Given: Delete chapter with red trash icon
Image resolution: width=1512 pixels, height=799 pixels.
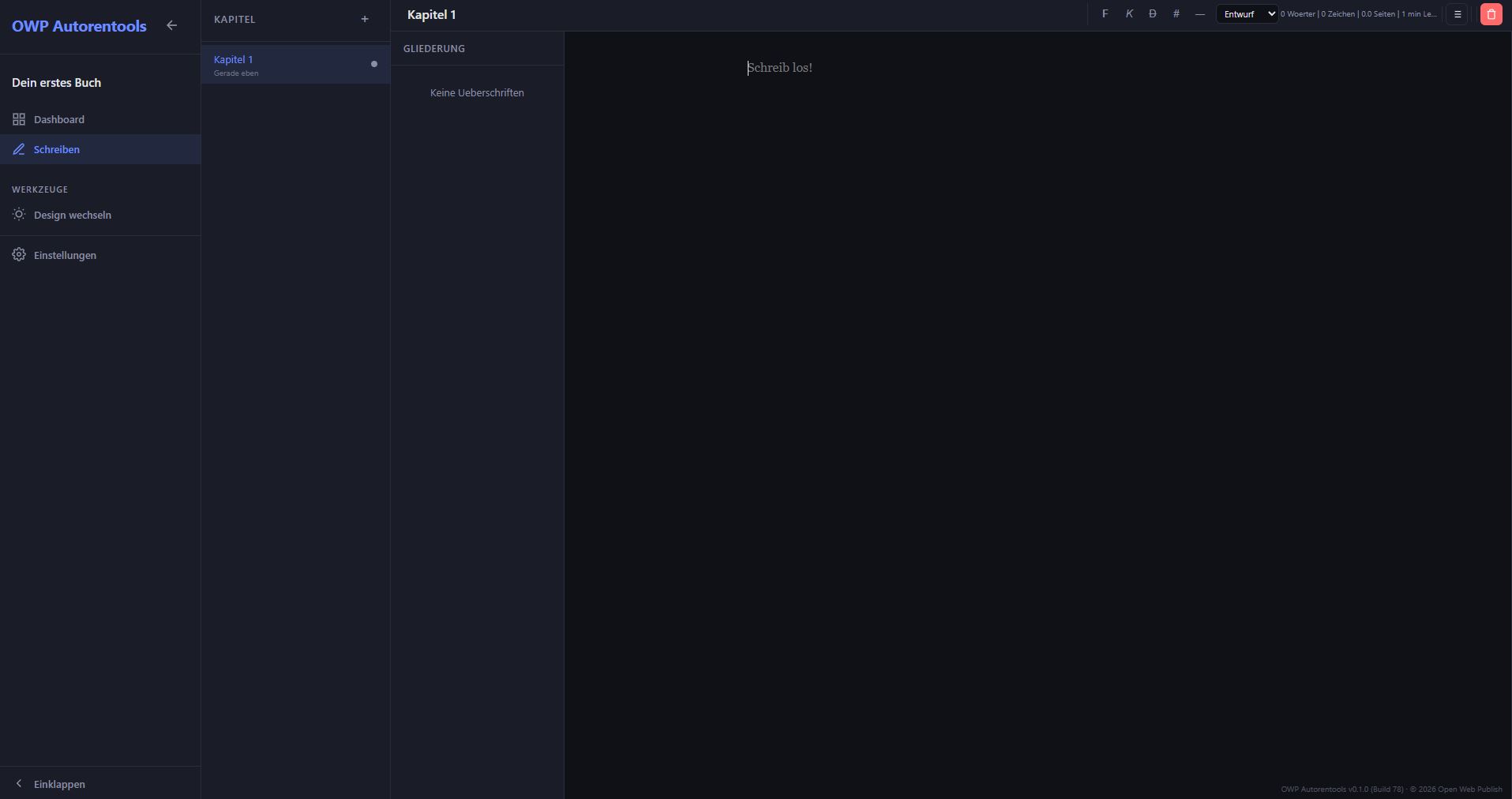Looking at the screenshot, I should [x=1491, y=14].
